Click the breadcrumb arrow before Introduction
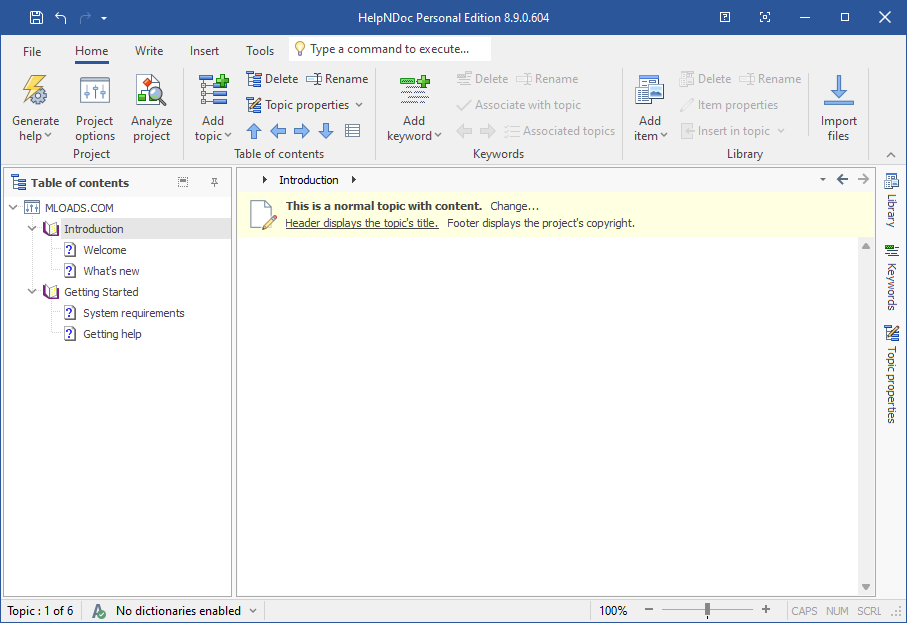The height and width of the screenshot is (623, 907). coord(264,180)
